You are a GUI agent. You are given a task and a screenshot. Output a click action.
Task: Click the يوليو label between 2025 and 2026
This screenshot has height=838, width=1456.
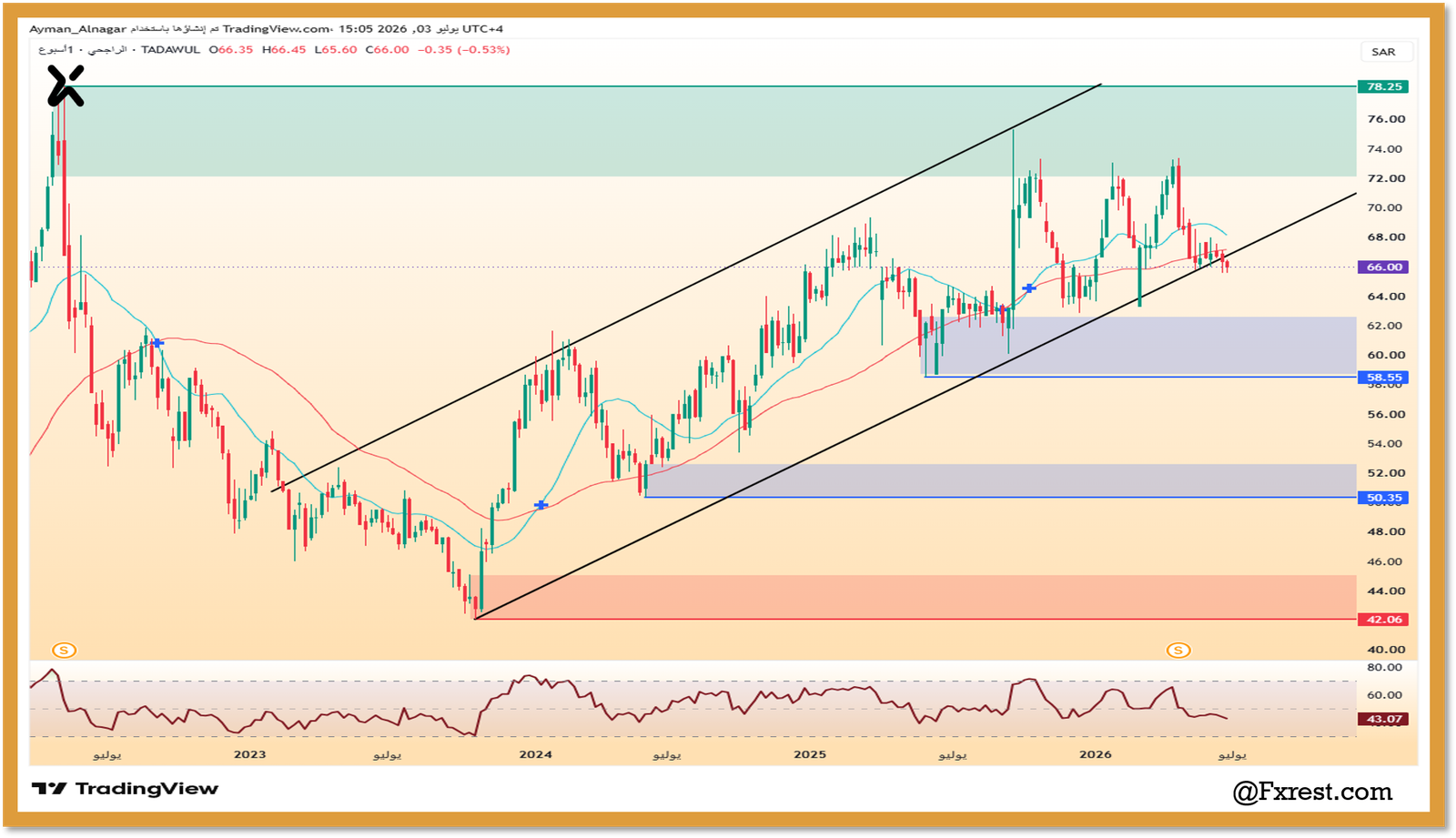(953, 755)
